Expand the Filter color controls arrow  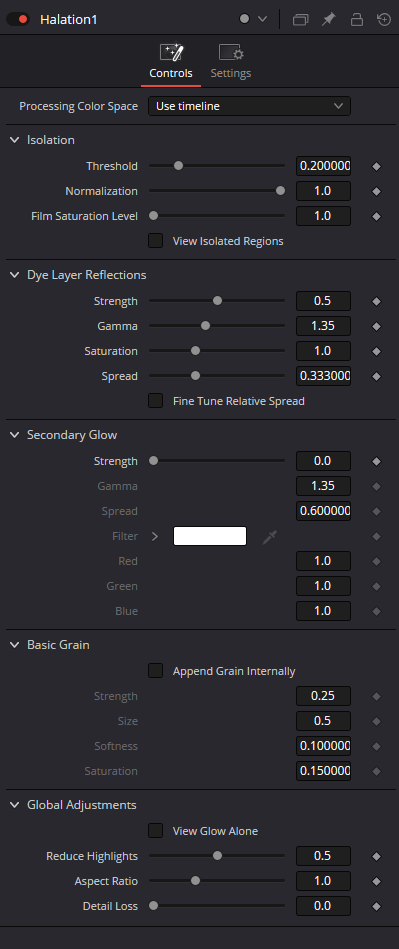coord(155,536)
